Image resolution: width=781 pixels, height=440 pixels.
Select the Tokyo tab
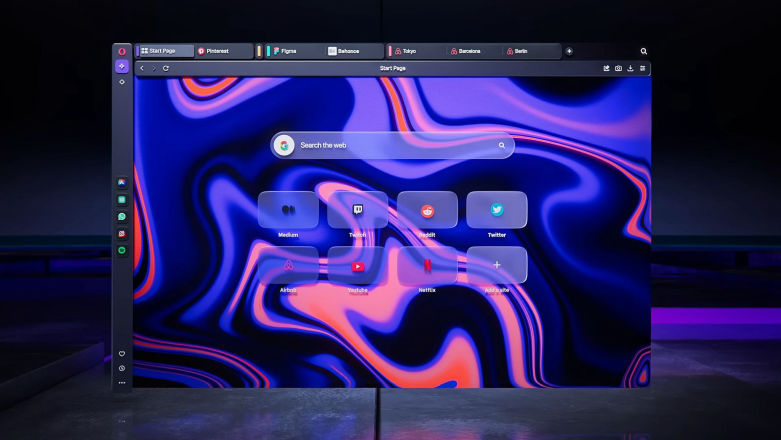click(410, 51)
